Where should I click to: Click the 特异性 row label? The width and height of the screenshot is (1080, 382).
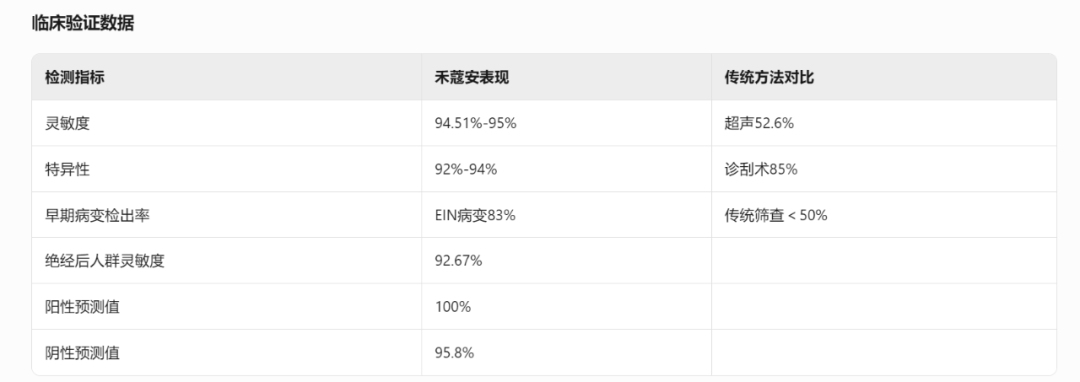(68, 169)
